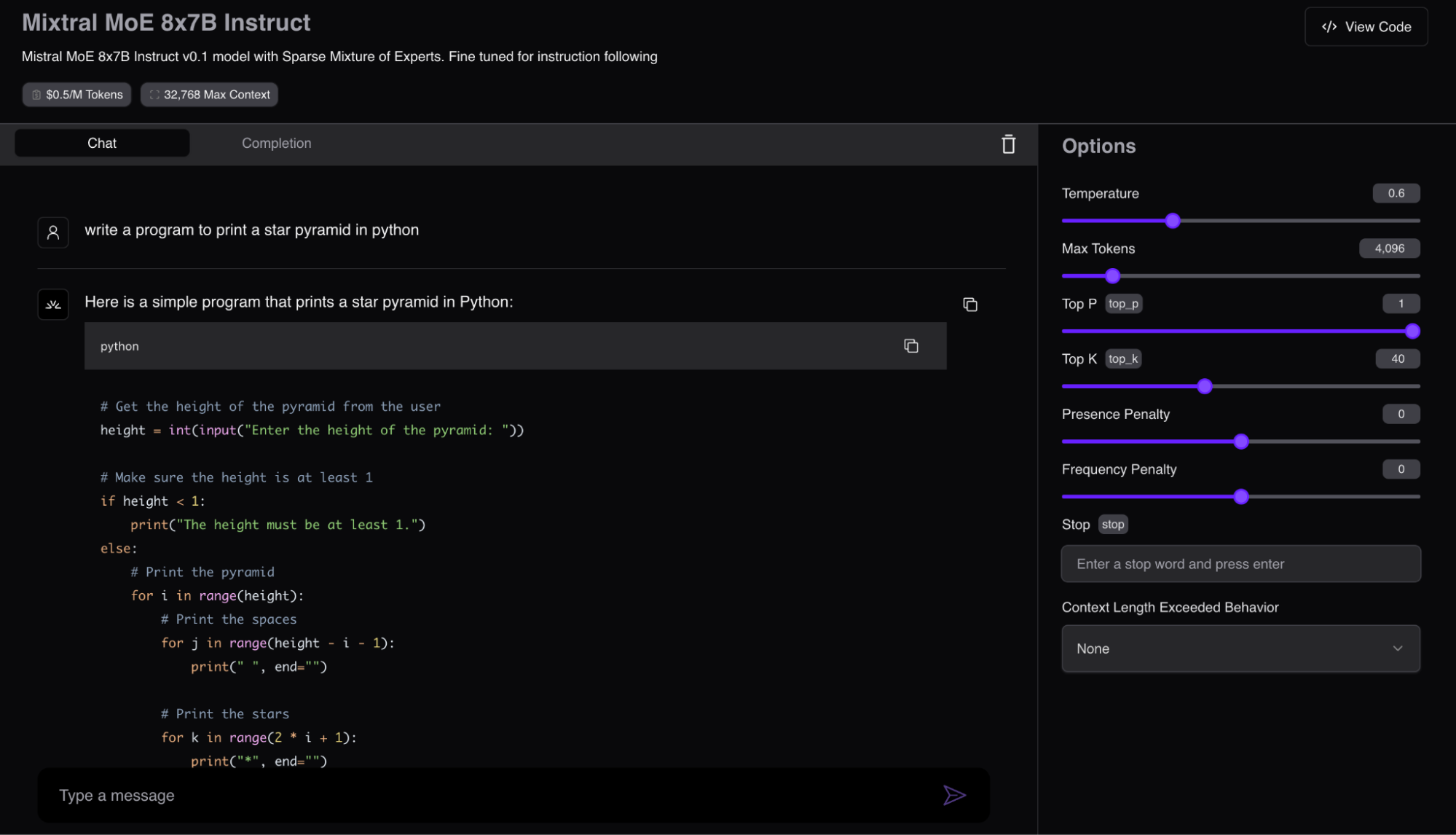Viewport: 1456px width, 835px height.
Task: Focus the stop word input field
Action: click(1240, 564)
